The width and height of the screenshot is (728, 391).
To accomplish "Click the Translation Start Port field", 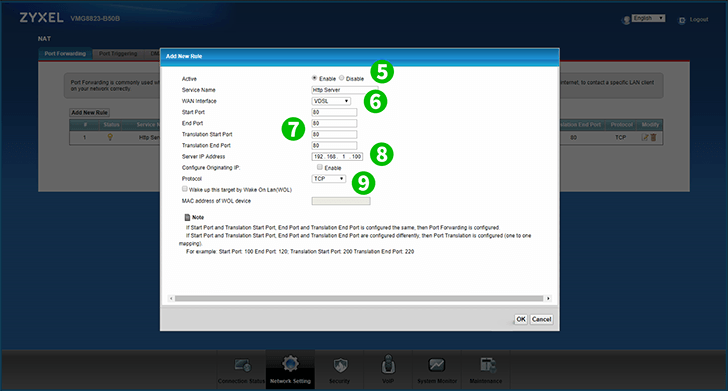I will [334, 134].
